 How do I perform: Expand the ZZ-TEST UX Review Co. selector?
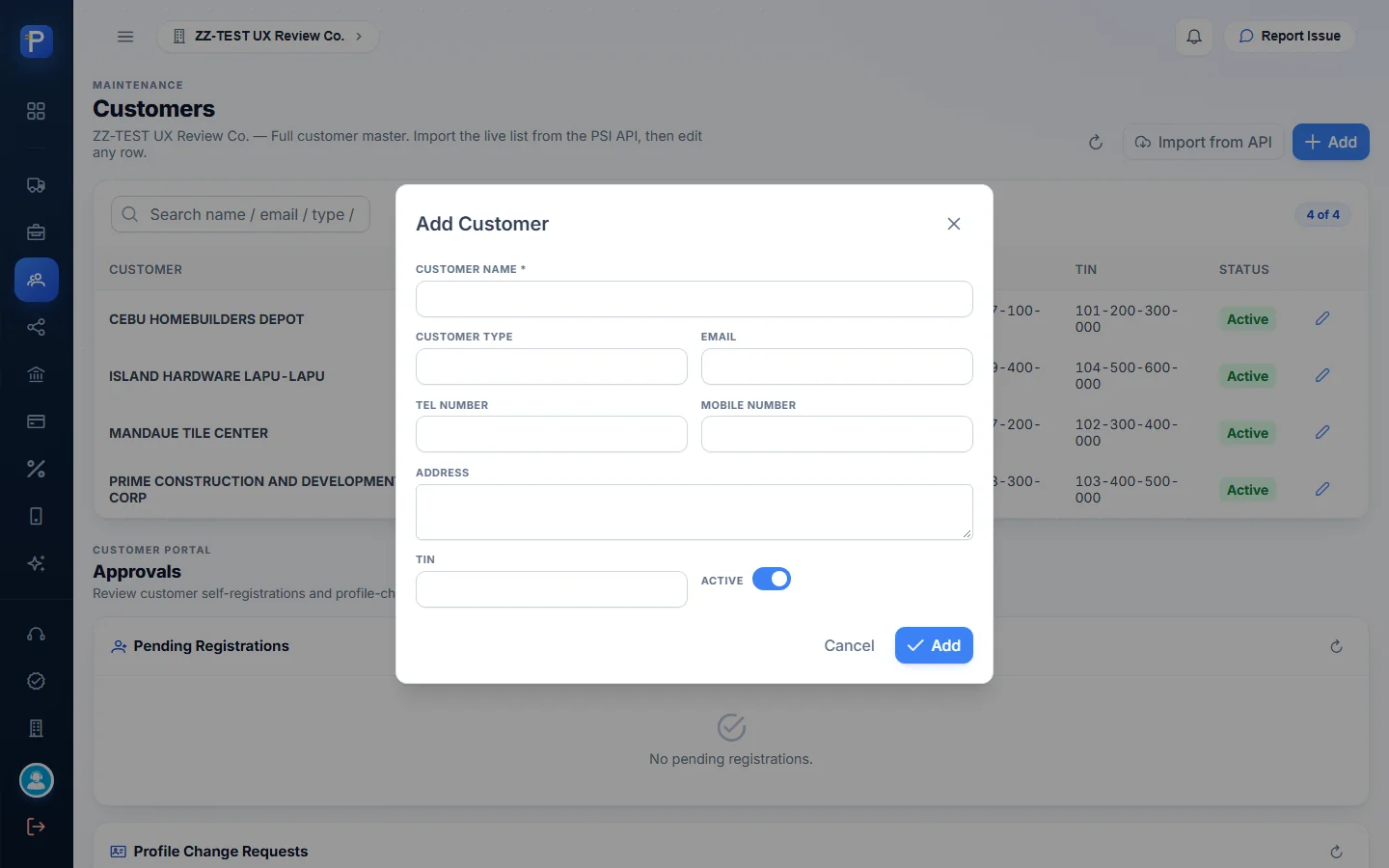(x=268, y=37)
